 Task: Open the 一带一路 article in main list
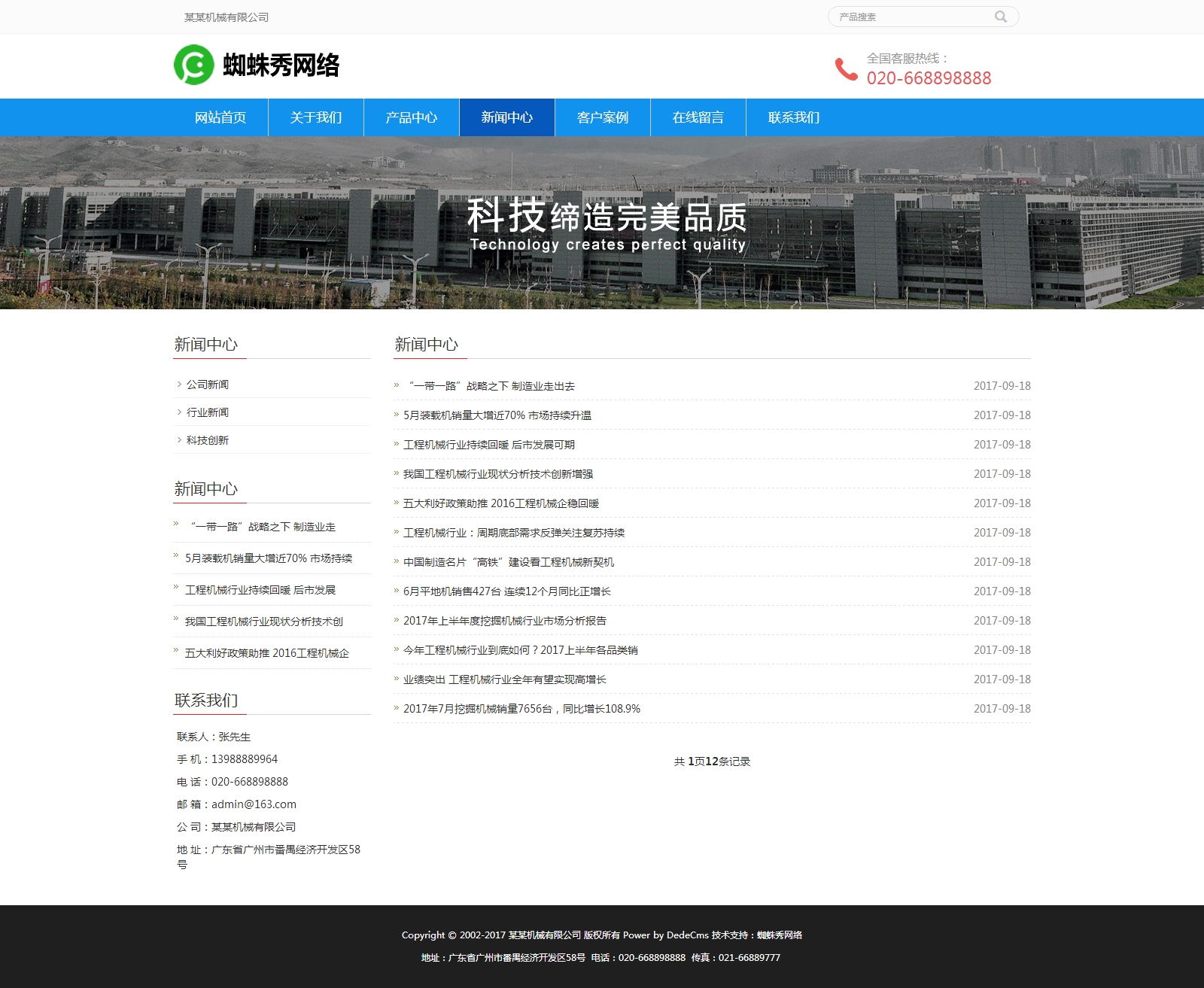coord(491,386)
